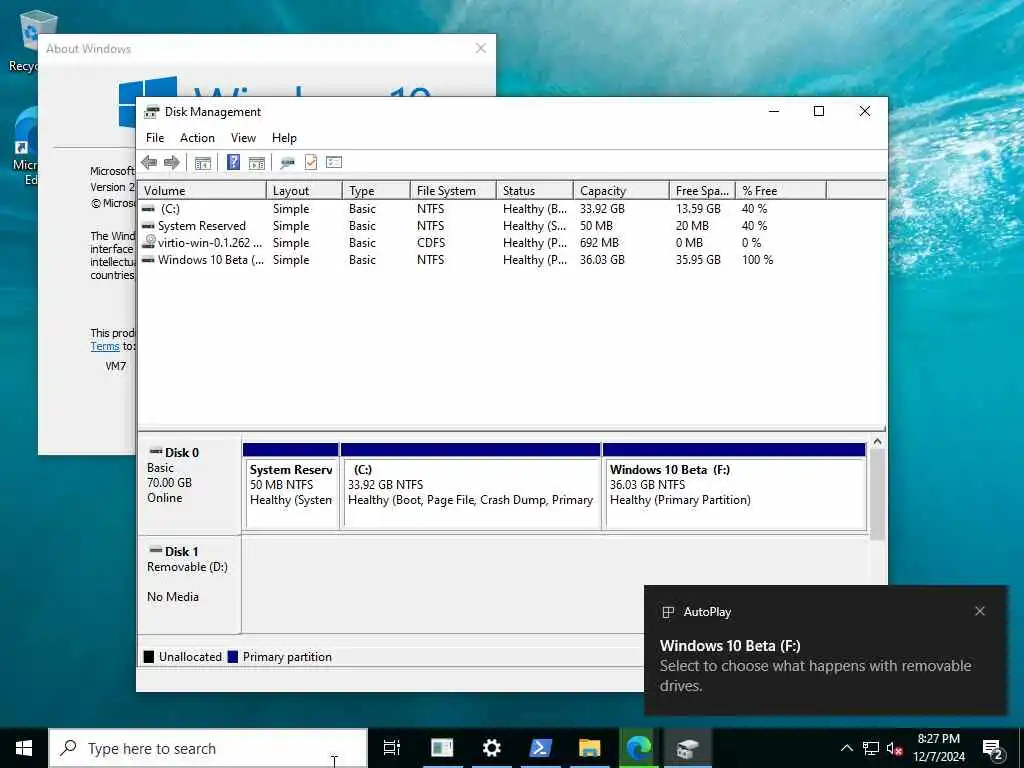Click the checkmark document toolbar icon
1024x768 pixels.
tap(311, 163)
